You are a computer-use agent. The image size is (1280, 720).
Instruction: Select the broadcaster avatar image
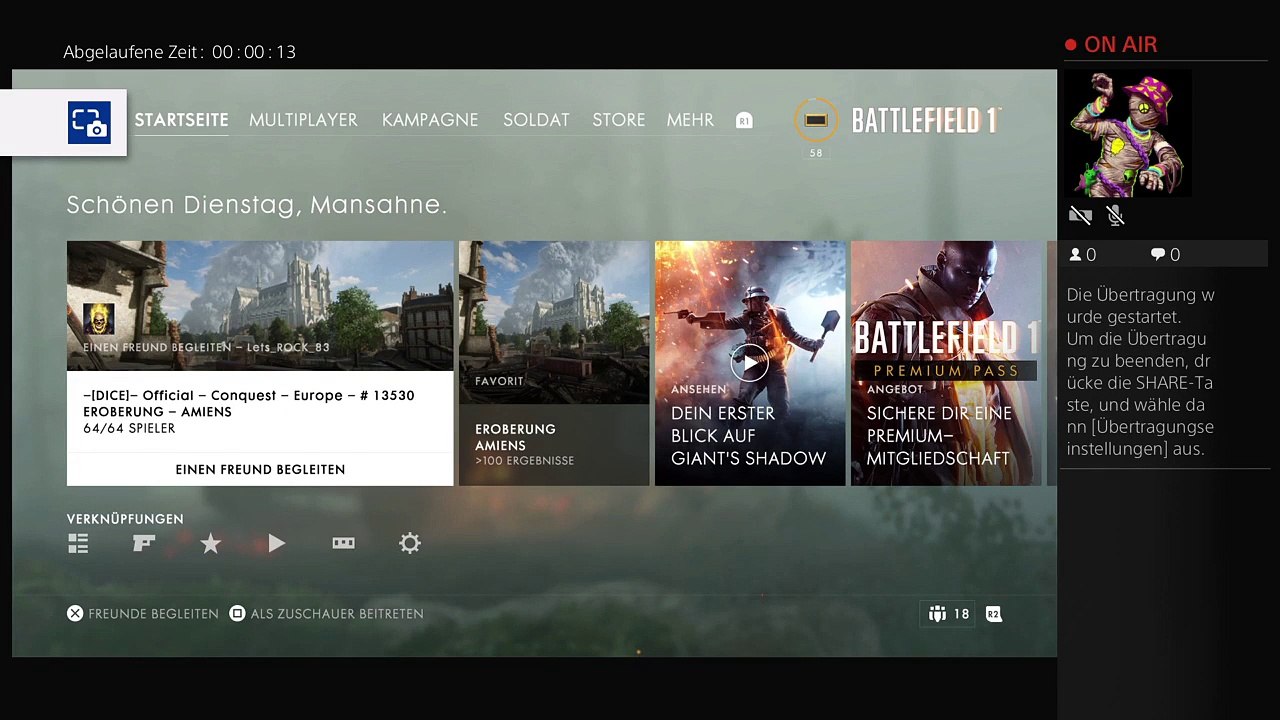point(1128,133)
